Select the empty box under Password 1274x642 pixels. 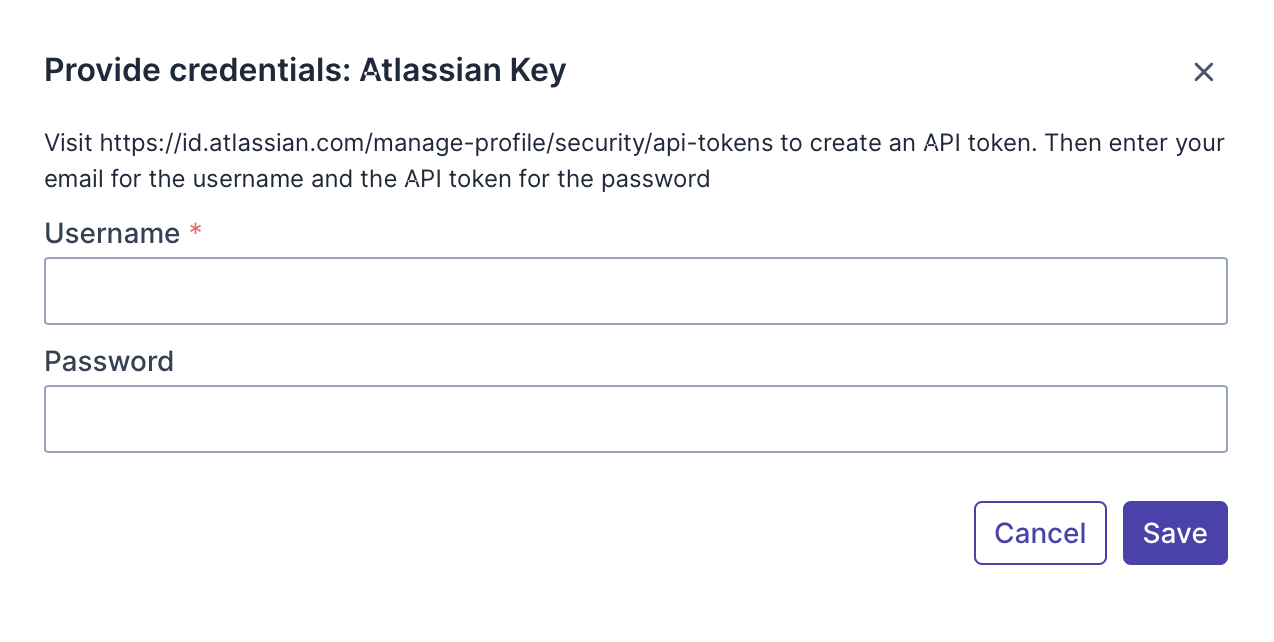click(x=635, y=419)
